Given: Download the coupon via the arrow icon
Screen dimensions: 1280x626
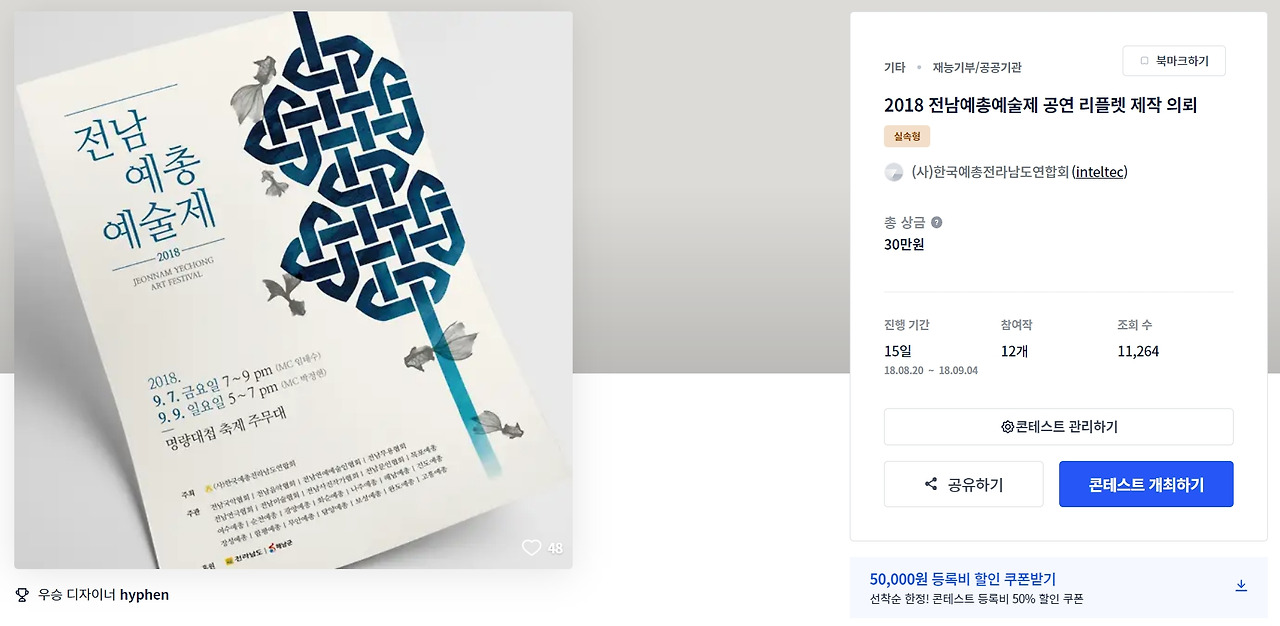Looking at the screenshot, I should pyautogui.click(x=1241, y=586).
